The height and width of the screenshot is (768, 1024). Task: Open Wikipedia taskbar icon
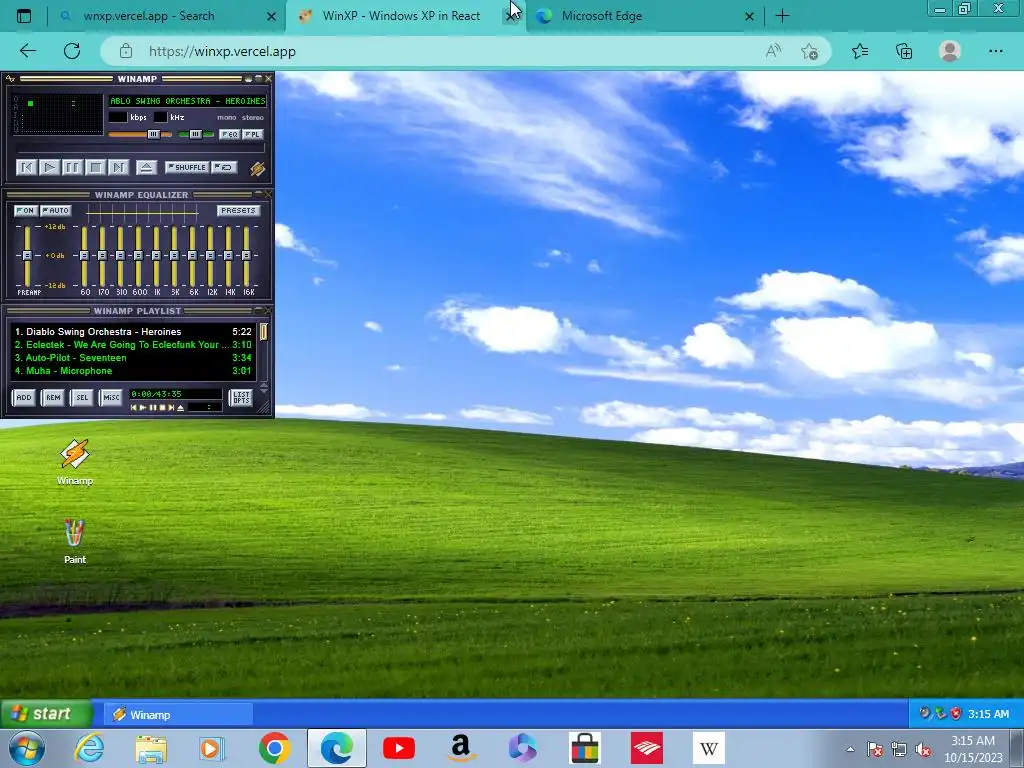709,748
